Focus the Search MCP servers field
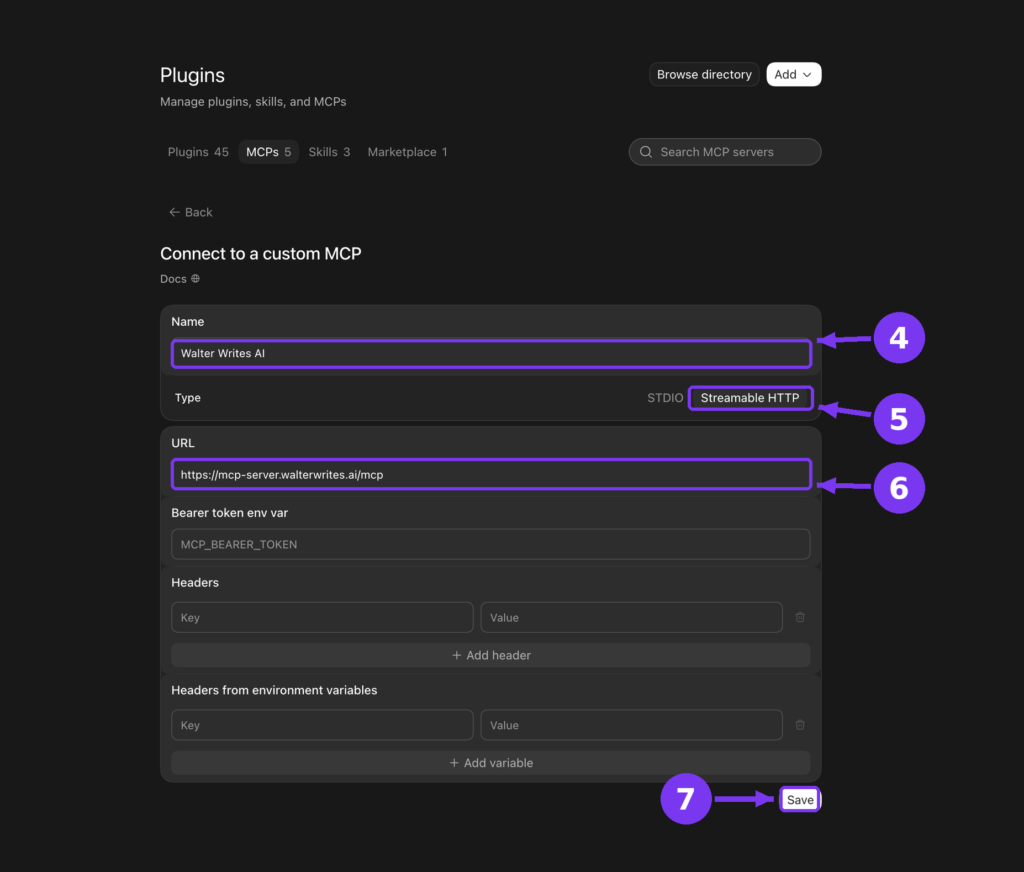The width and height of the screenshot is (1024, 872). (725, 152)
